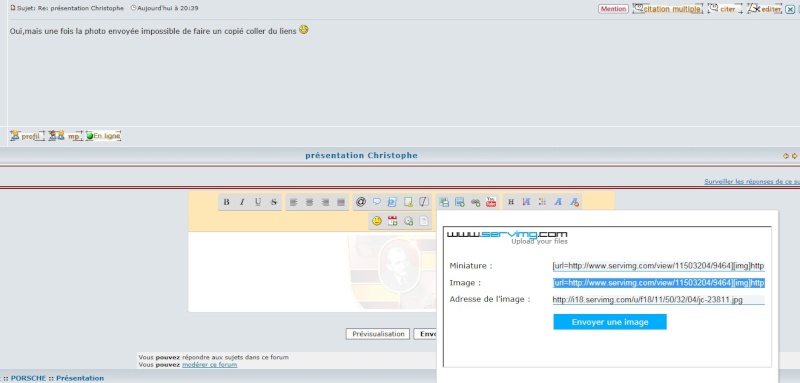Toggle underline text style

click(x=258, y=202)
